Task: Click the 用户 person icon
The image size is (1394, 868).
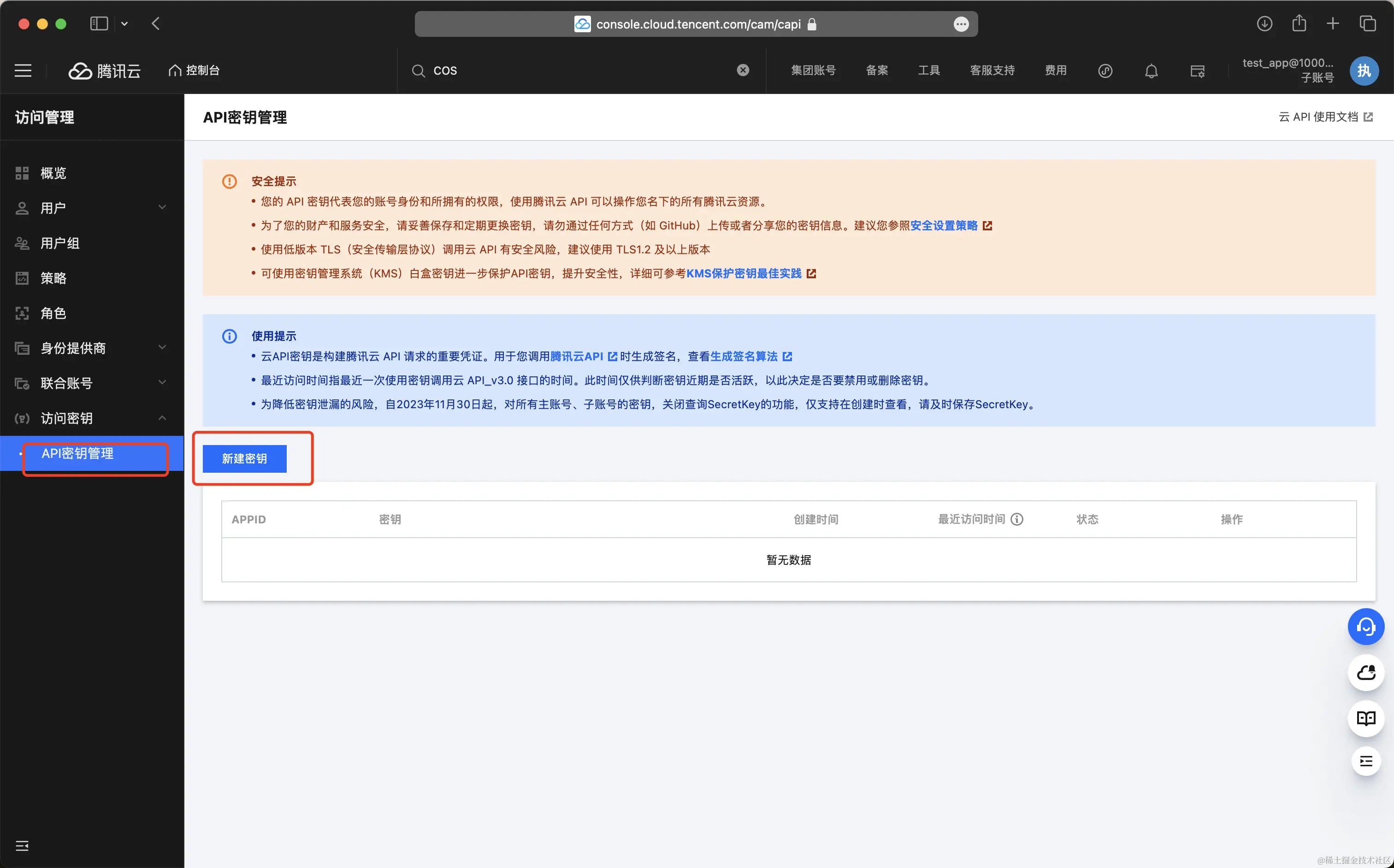Action: [22, 208]
